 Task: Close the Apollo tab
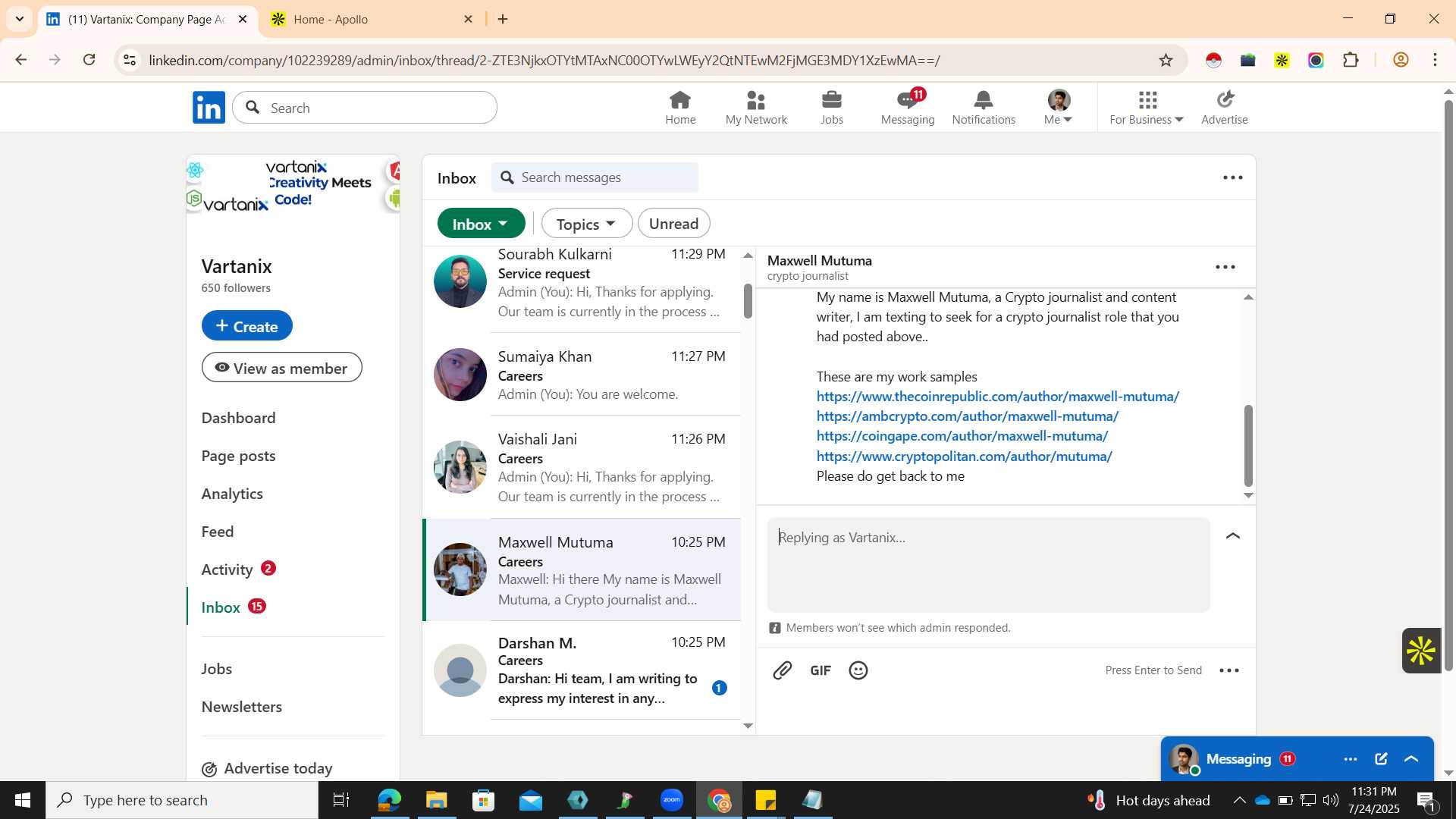coord(469,19)
